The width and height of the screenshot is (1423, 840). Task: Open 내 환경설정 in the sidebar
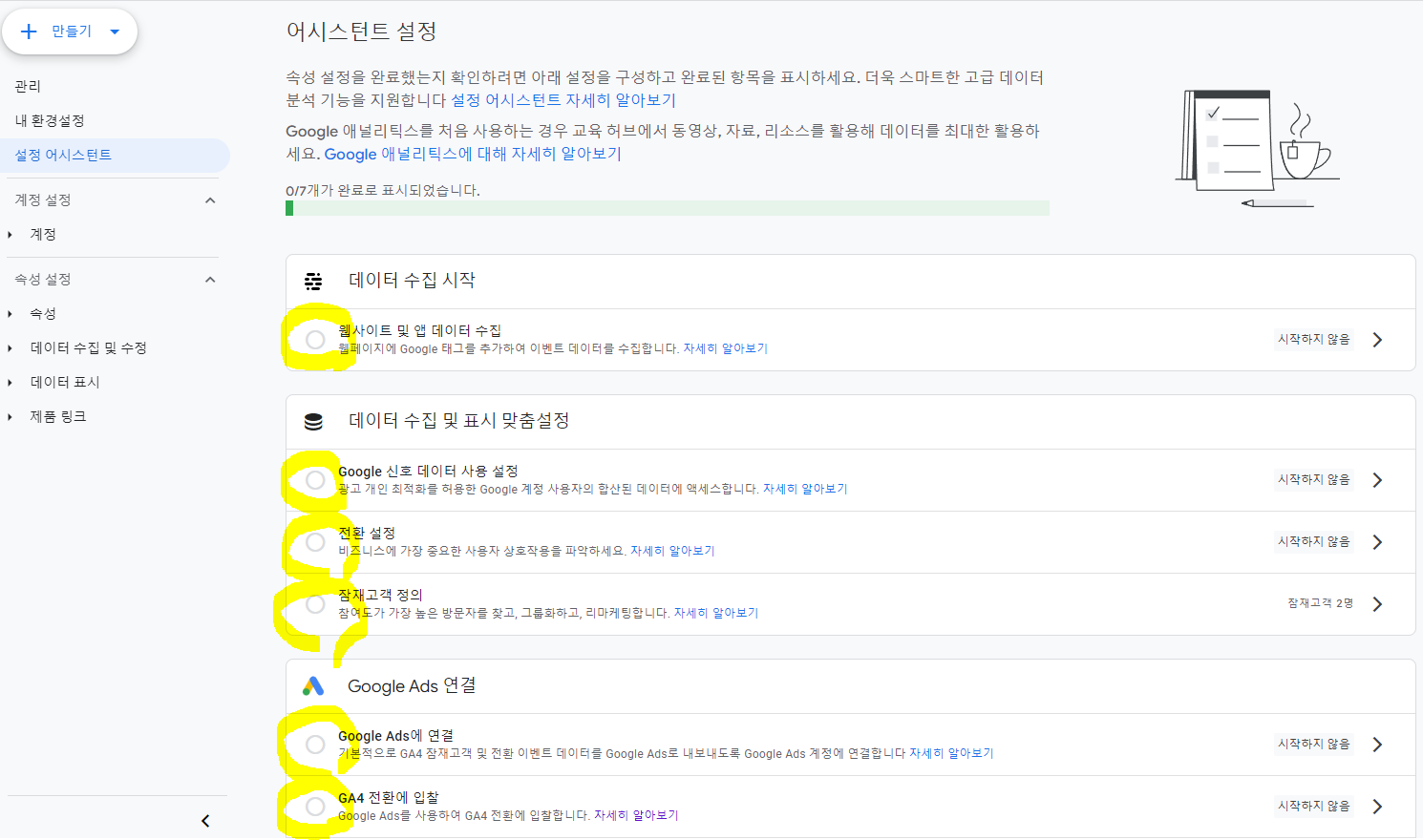point(50,121)
